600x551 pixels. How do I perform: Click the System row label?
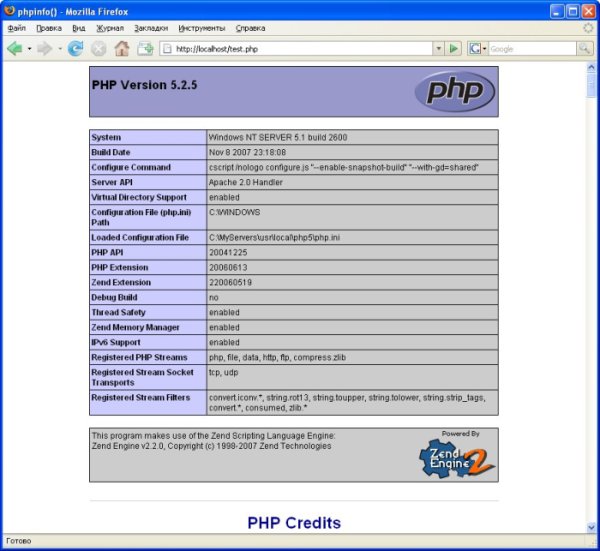pyautogui.click(x=106, y=137)
